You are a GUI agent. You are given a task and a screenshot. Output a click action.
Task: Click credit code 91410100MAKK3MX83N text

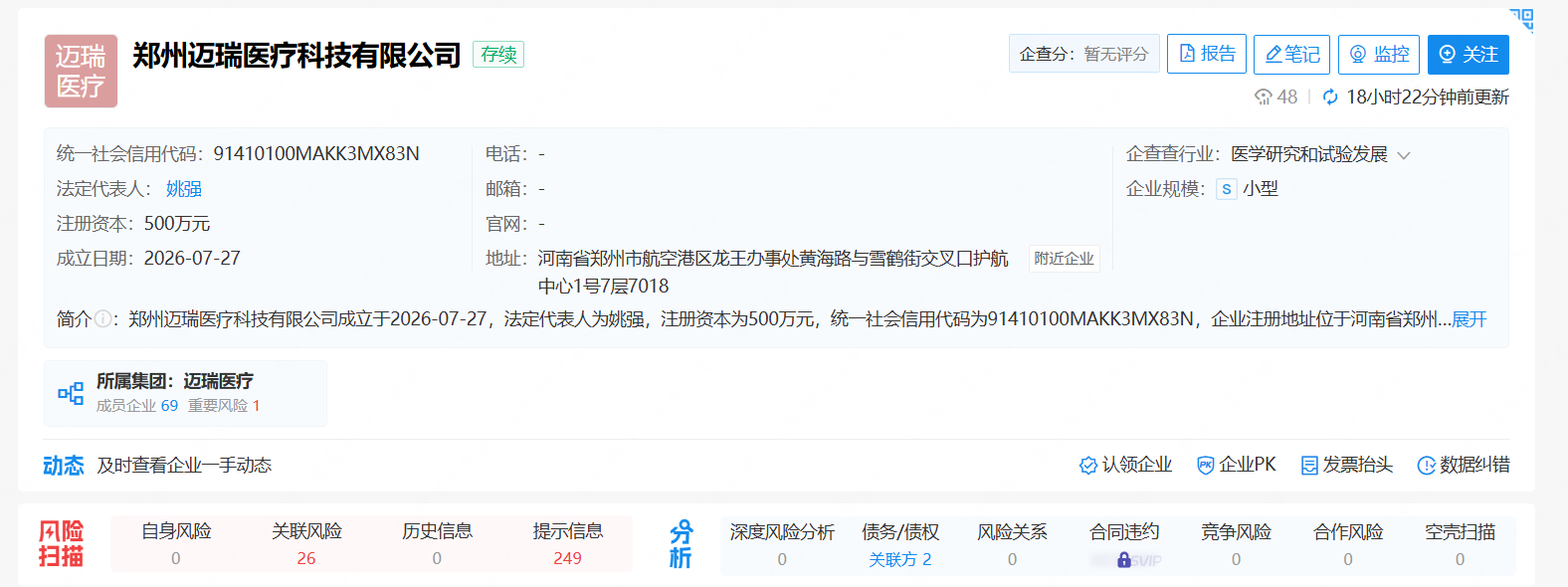tap(316, 153)
